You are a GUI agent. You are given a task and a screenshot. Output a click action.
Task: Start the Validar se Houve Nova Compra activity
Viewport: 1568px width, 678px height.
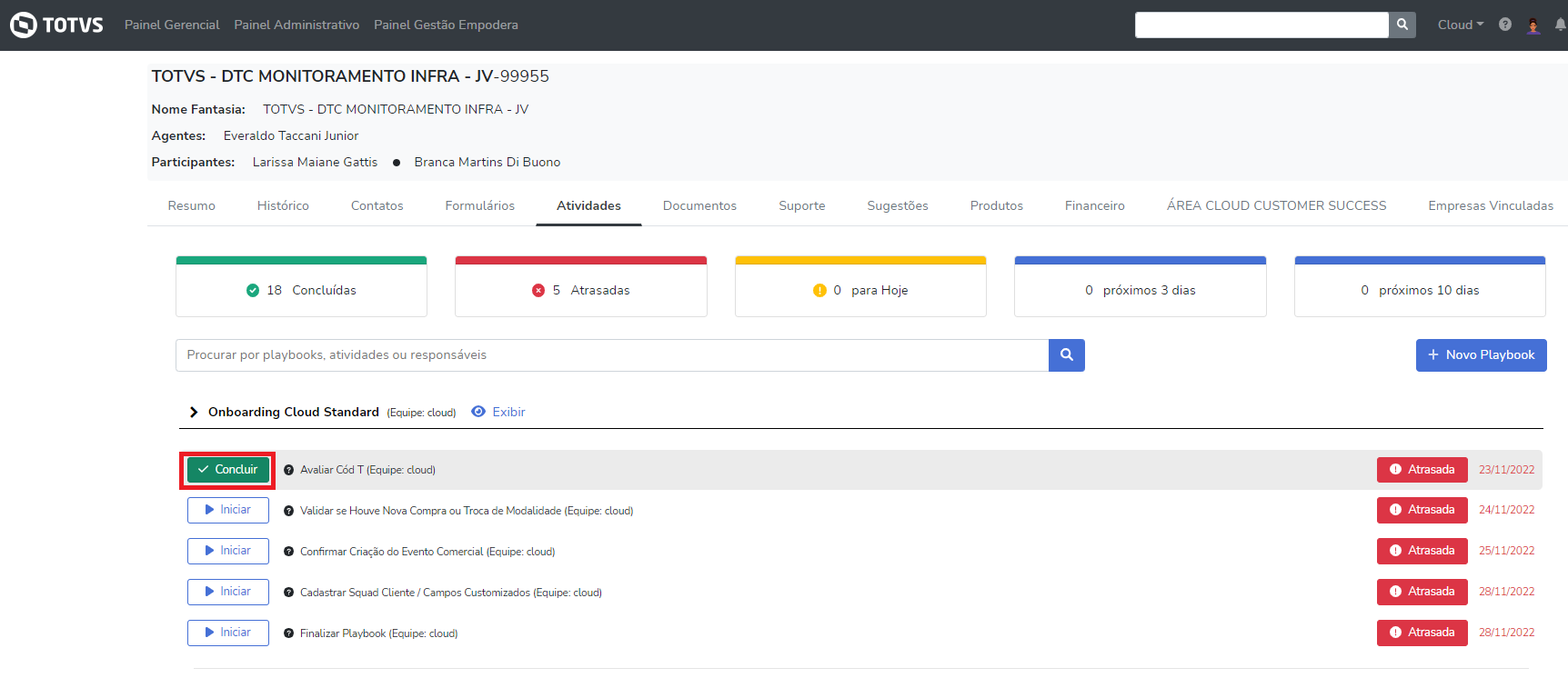click(x=228, y=510)
